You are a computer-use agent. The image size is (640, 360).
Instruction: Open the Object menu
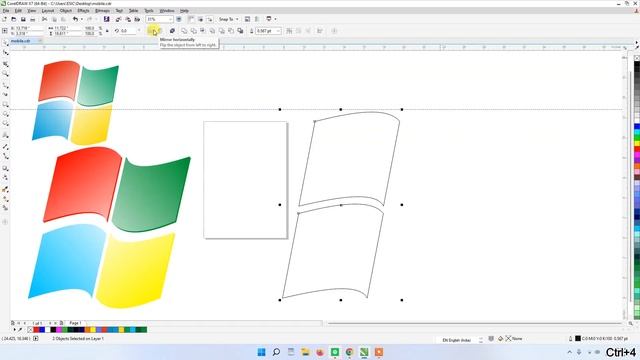coord(66,11)
